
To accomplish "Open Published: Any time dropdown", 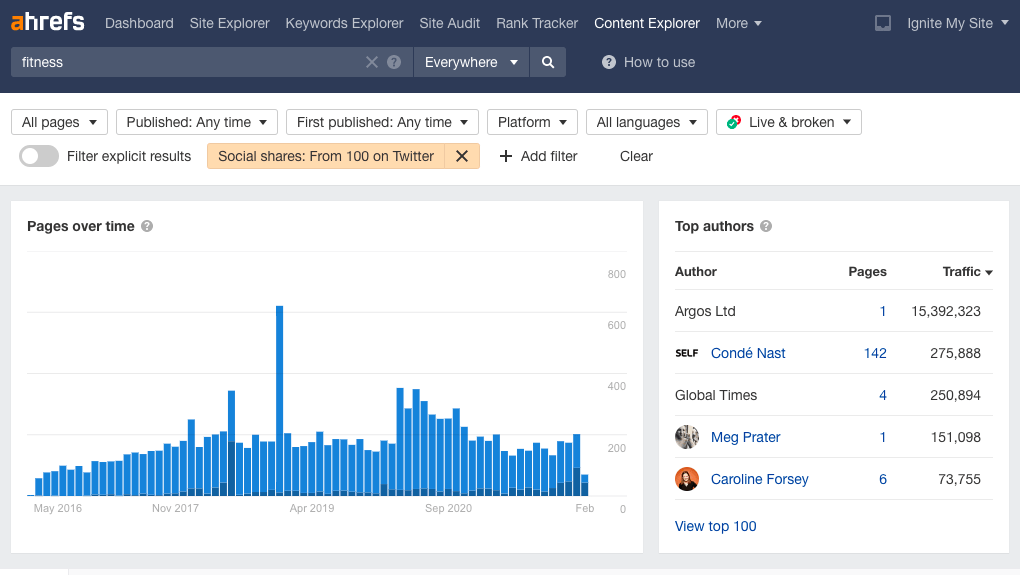I will pos(196,122).
